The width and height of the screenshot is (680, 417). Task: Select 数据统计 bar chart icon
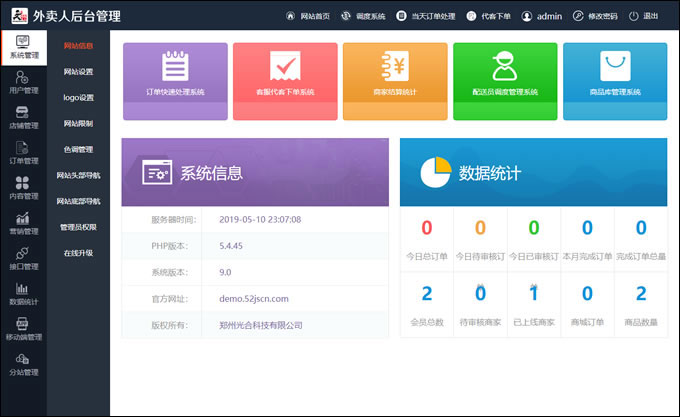click(x=23, y=289)
